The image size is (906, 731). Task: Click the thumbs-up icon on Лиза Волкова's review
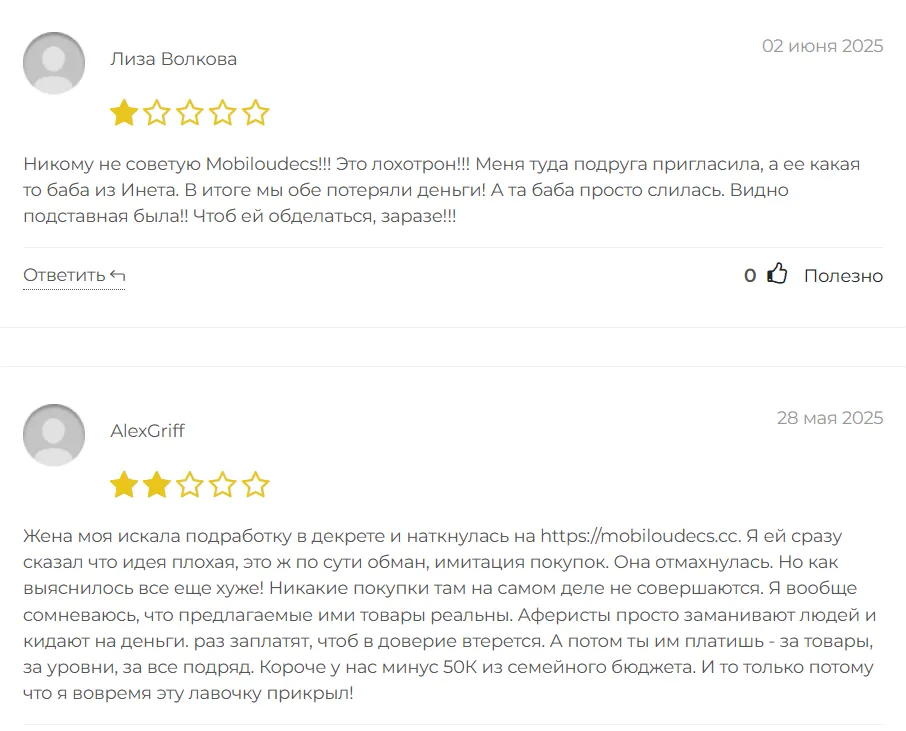pyautogui.click(x=777, y=274)
